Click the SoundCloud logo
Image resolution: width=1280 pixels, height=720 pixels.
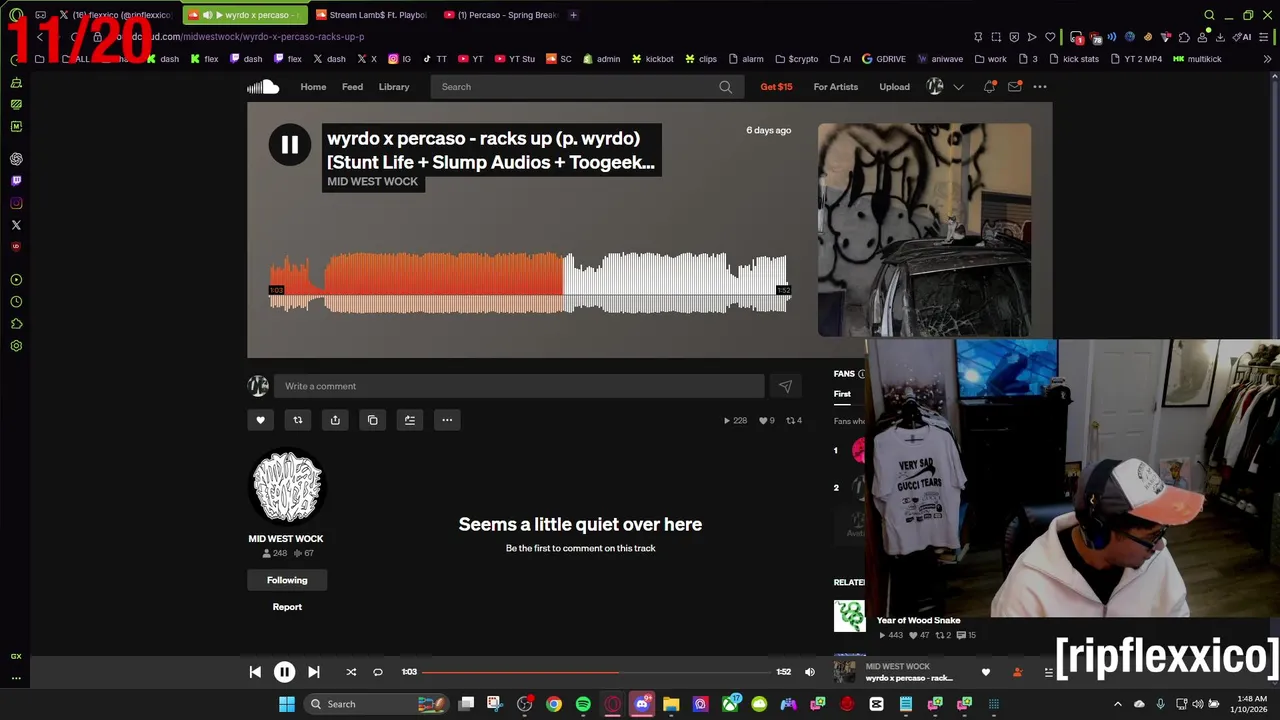coord(263,87)
